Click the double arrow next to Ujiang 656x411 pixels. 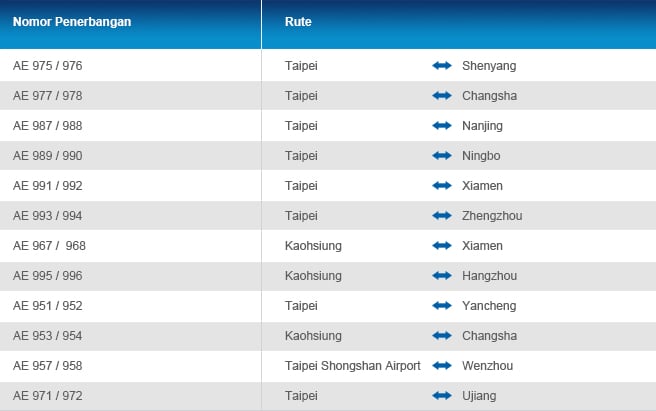(x=442, y=396)
